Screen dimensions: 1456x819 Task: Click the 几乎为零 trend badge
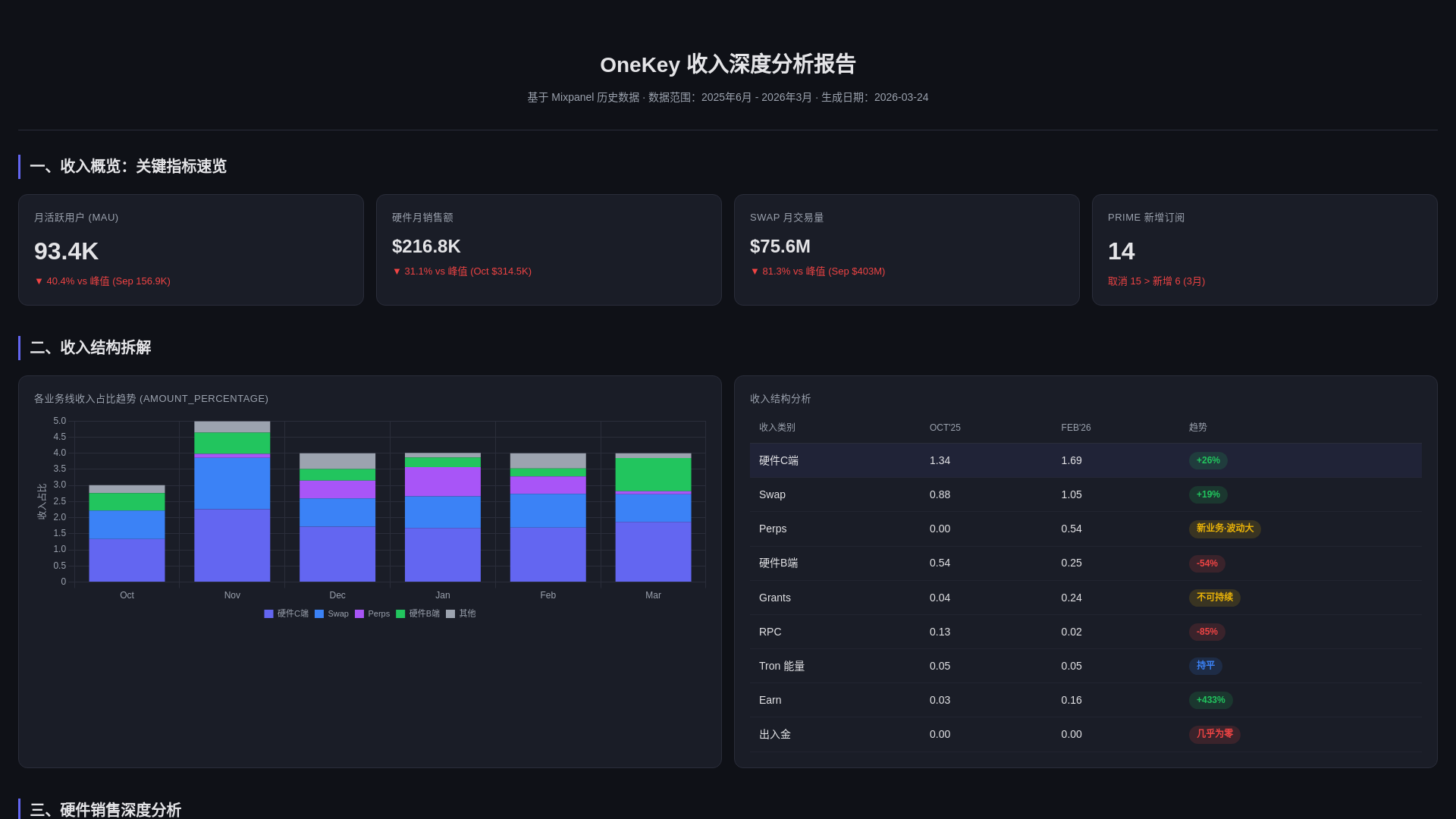pos(1215,734)
